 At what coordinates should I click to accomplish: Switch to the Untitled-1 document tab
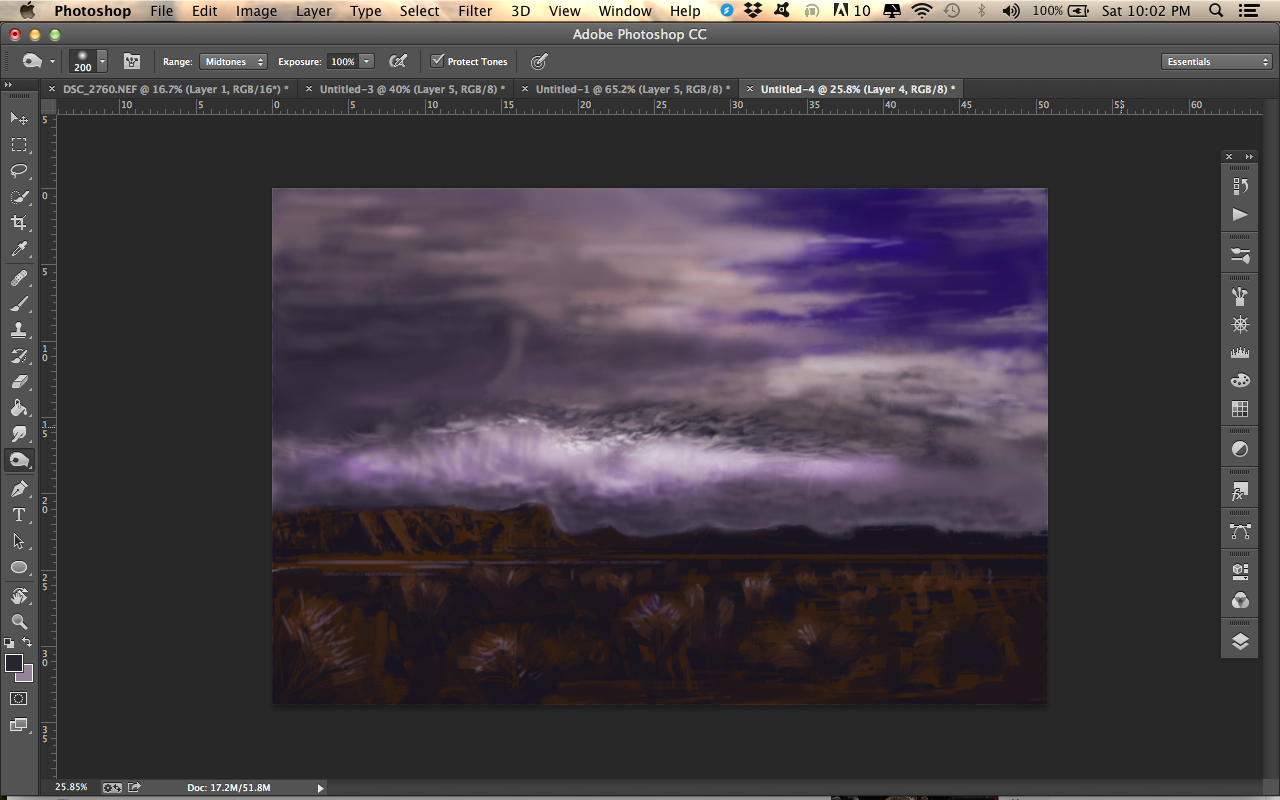pos(632,89)
